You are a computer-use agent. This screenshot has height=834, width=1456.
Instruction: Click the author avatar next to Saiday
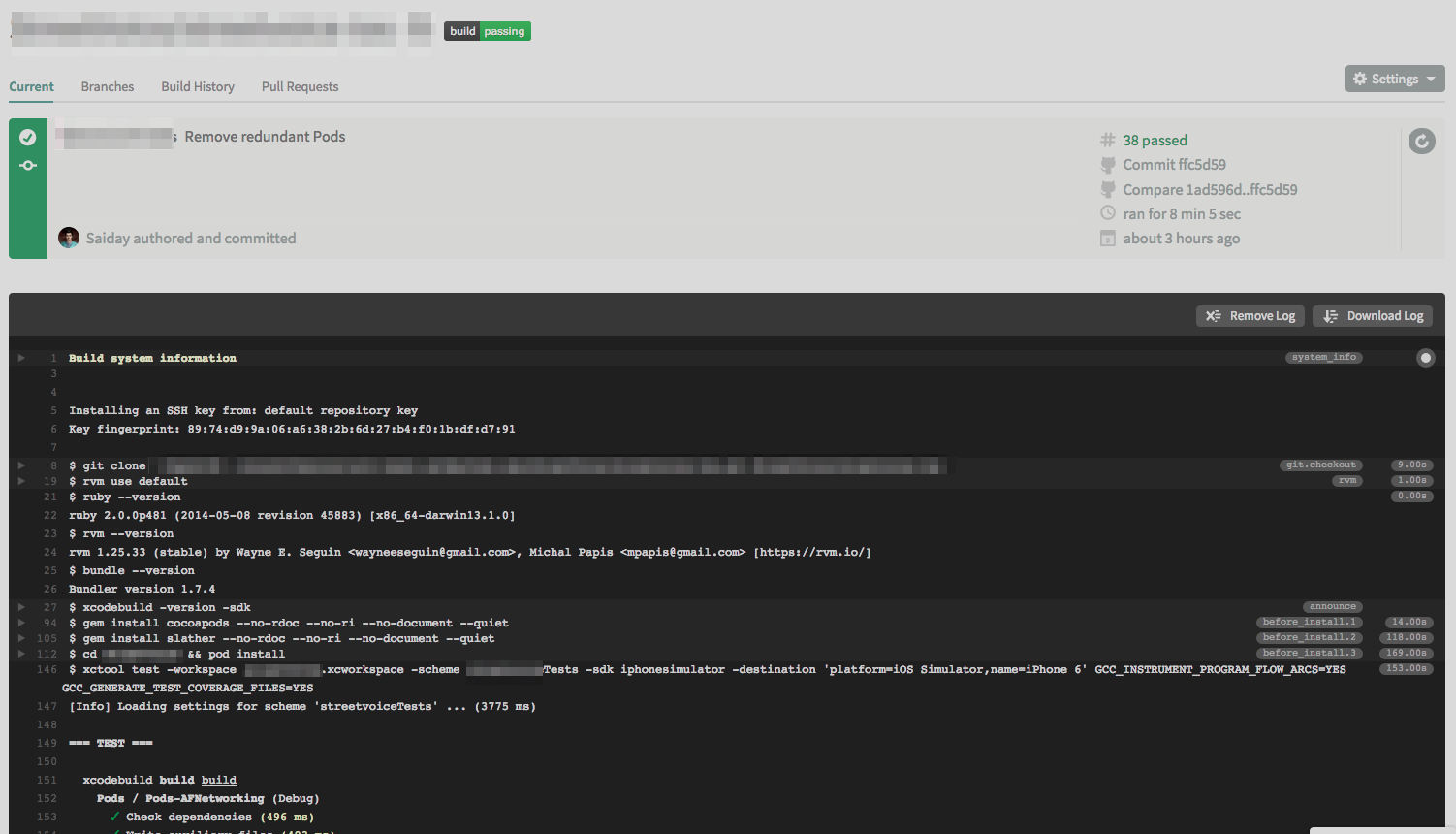[x=69, y=238]
